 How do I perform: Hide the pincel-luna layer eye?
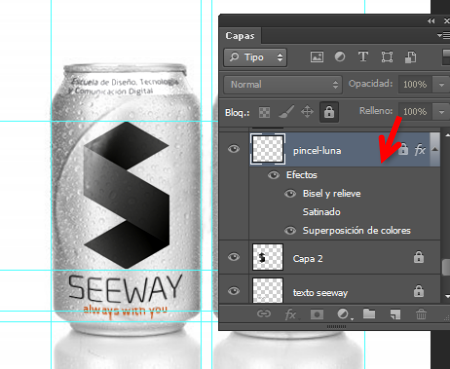[234, 149]
